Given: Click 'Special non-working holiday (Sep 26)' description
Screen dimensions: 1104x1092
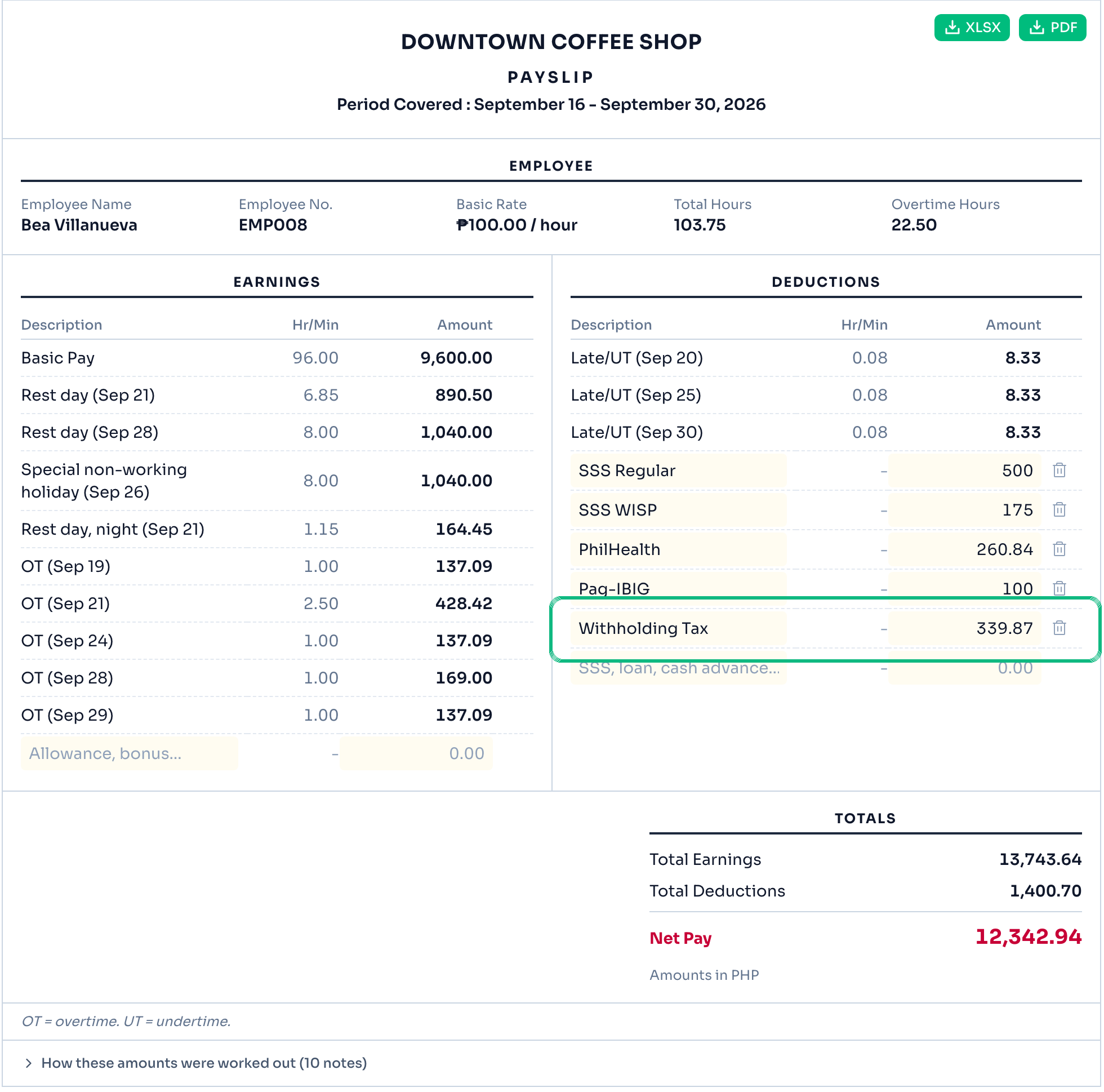Looking at the screenshot, I should point(104,481).
